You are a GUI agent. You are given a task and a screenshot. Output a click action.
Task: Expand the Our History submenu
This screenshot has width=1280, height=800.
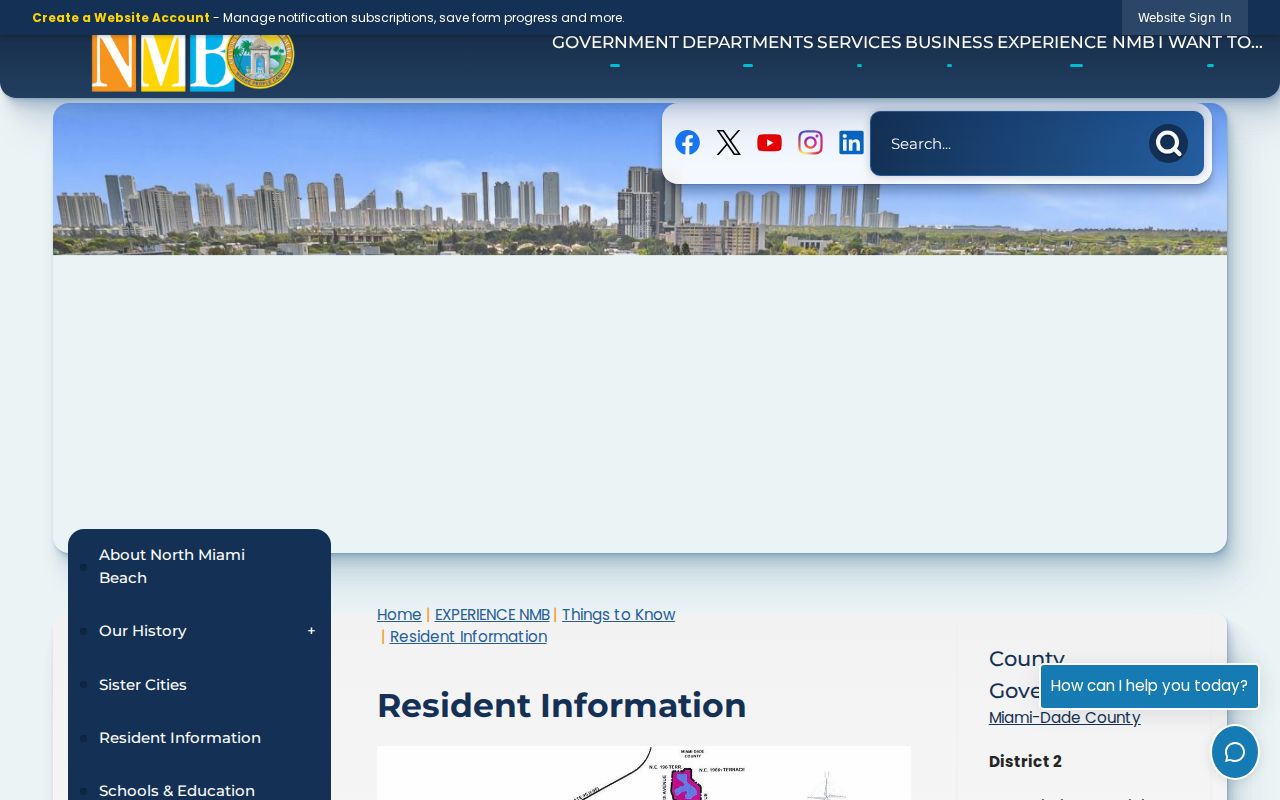[311, 631]
